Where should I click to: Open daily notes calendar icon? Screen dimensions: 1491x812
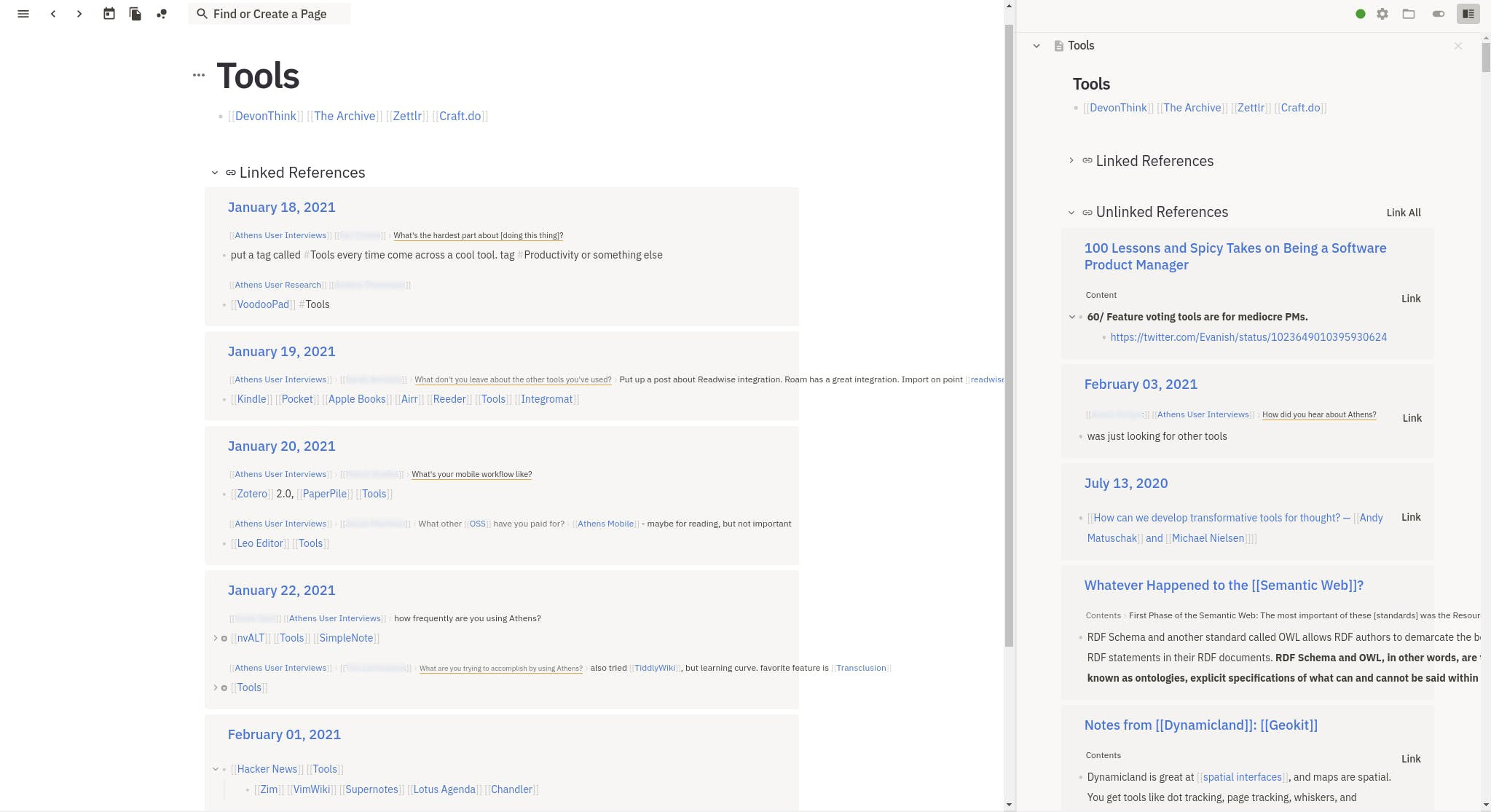[109, 14]
